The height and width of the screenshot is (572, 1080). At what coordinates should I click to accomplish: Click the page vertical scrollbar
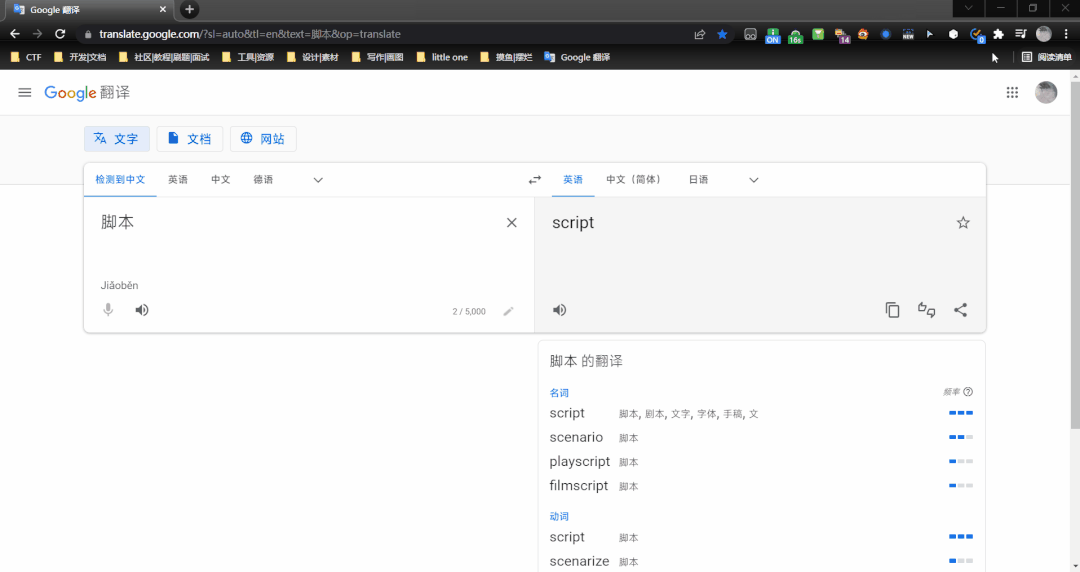click(1075, 255)
